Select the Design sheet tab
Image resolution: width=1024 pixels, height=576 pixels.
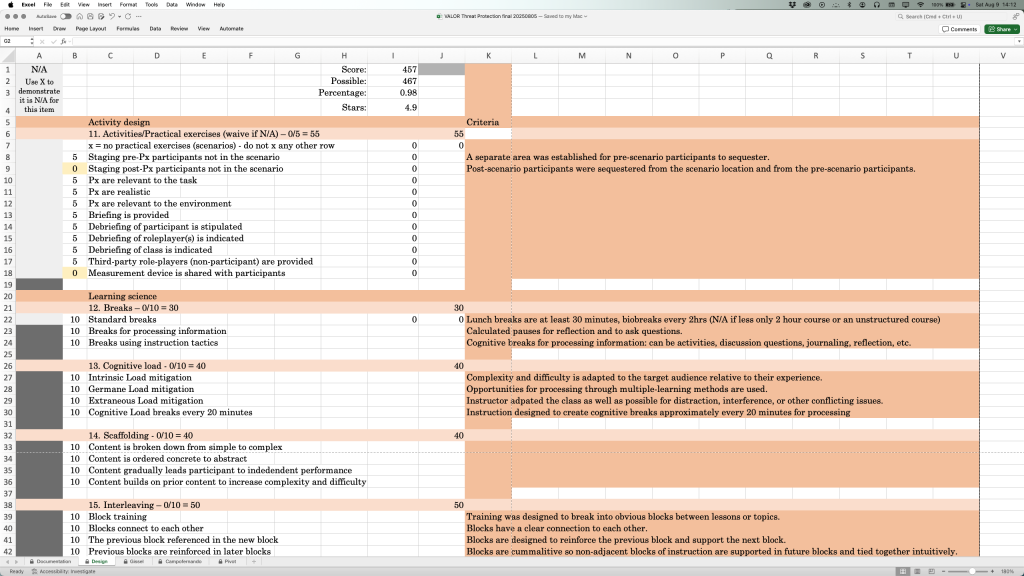[96, 561]
